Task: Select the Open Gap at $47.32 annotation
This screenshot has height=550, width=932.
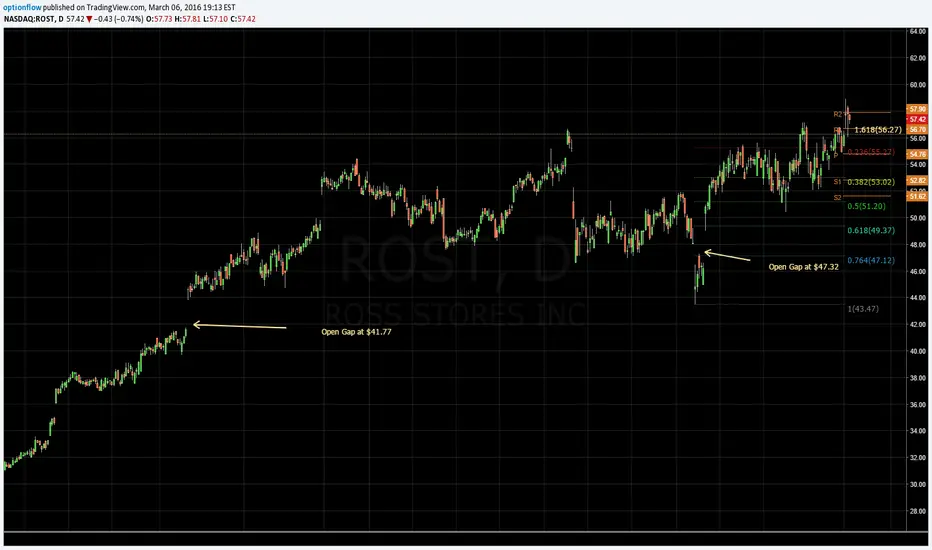Action: (804, 267)
